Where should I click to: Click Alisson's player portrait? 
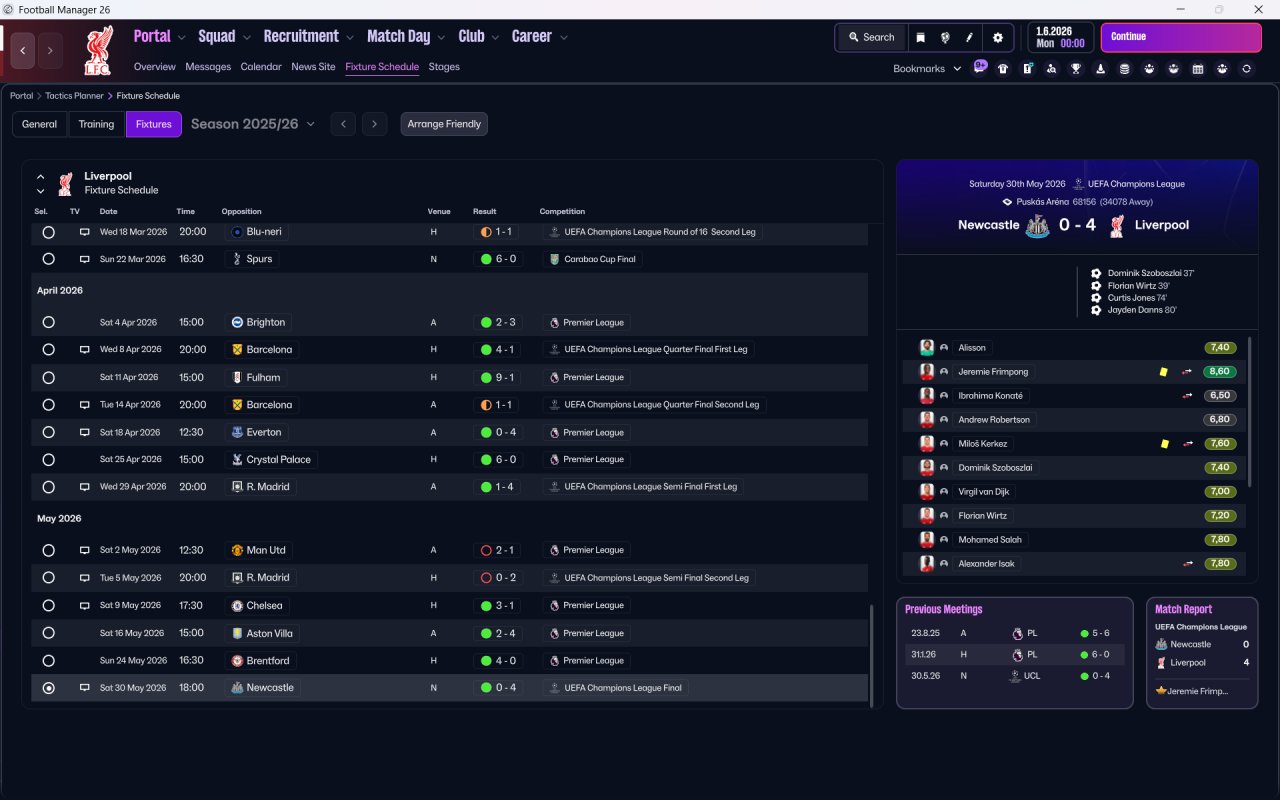coord(927,348)
